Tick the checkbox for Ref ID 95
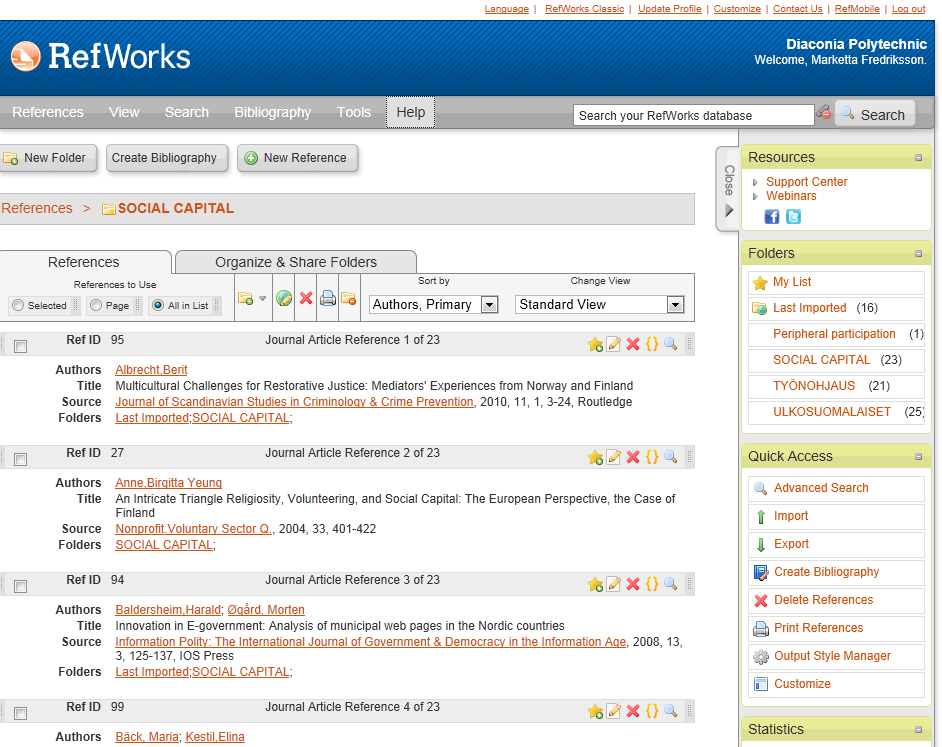 click(x=20, y=346)
